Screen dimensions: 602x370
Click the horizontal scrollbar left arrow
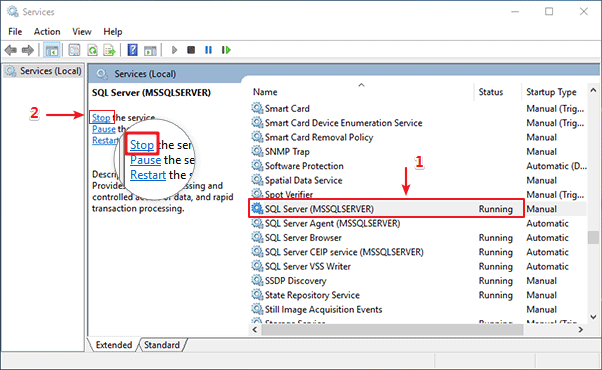(255, 329)
